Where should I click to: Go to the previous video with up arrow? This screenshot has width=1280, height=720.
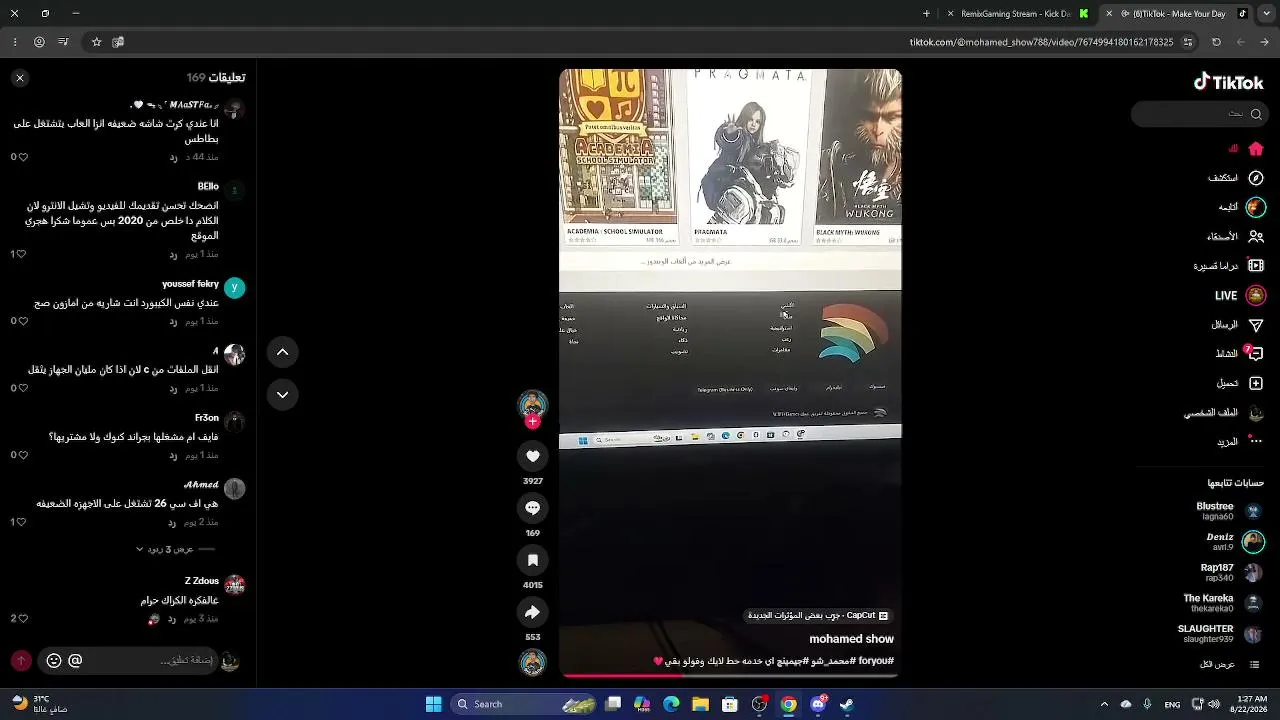click(x=283, y=352)
